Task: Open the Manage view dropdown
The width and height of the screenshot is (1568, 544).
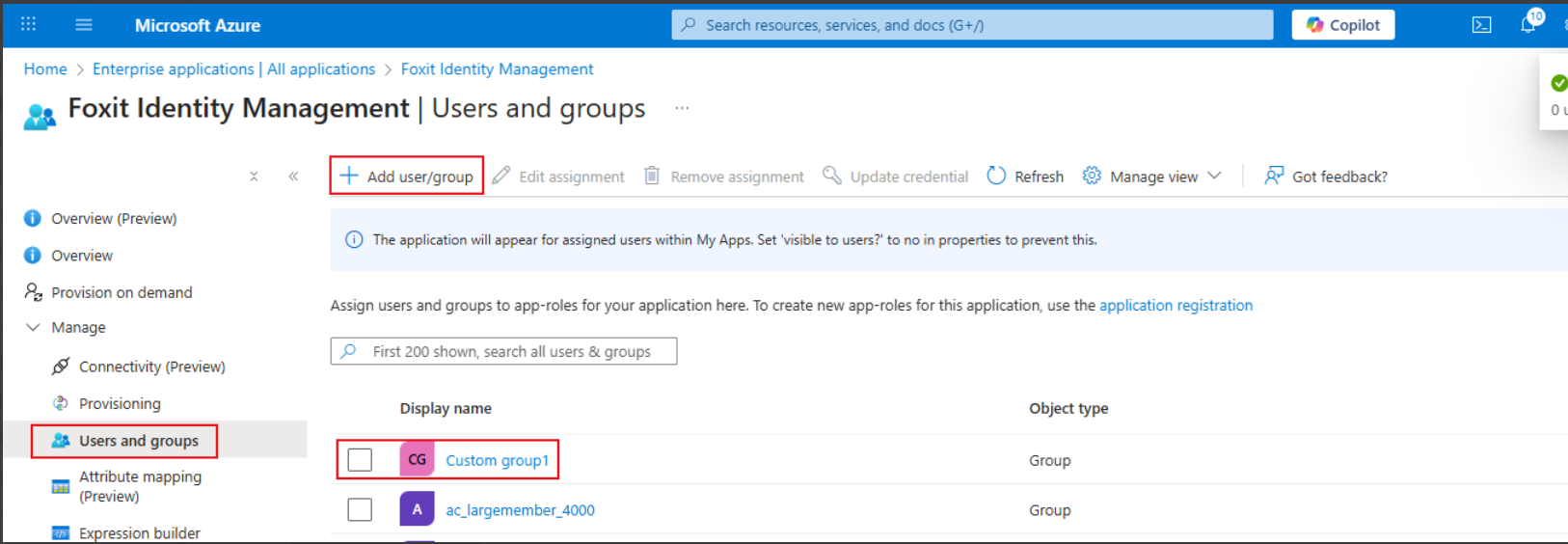Action: (1151, 177)
